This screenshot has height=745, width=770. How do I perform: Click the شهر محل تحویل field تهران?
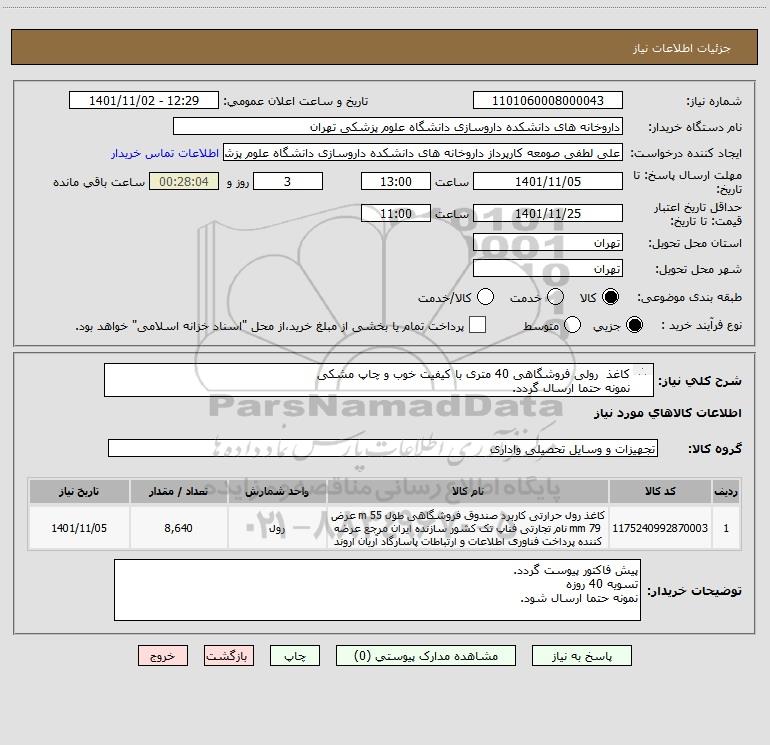(548, 269)
